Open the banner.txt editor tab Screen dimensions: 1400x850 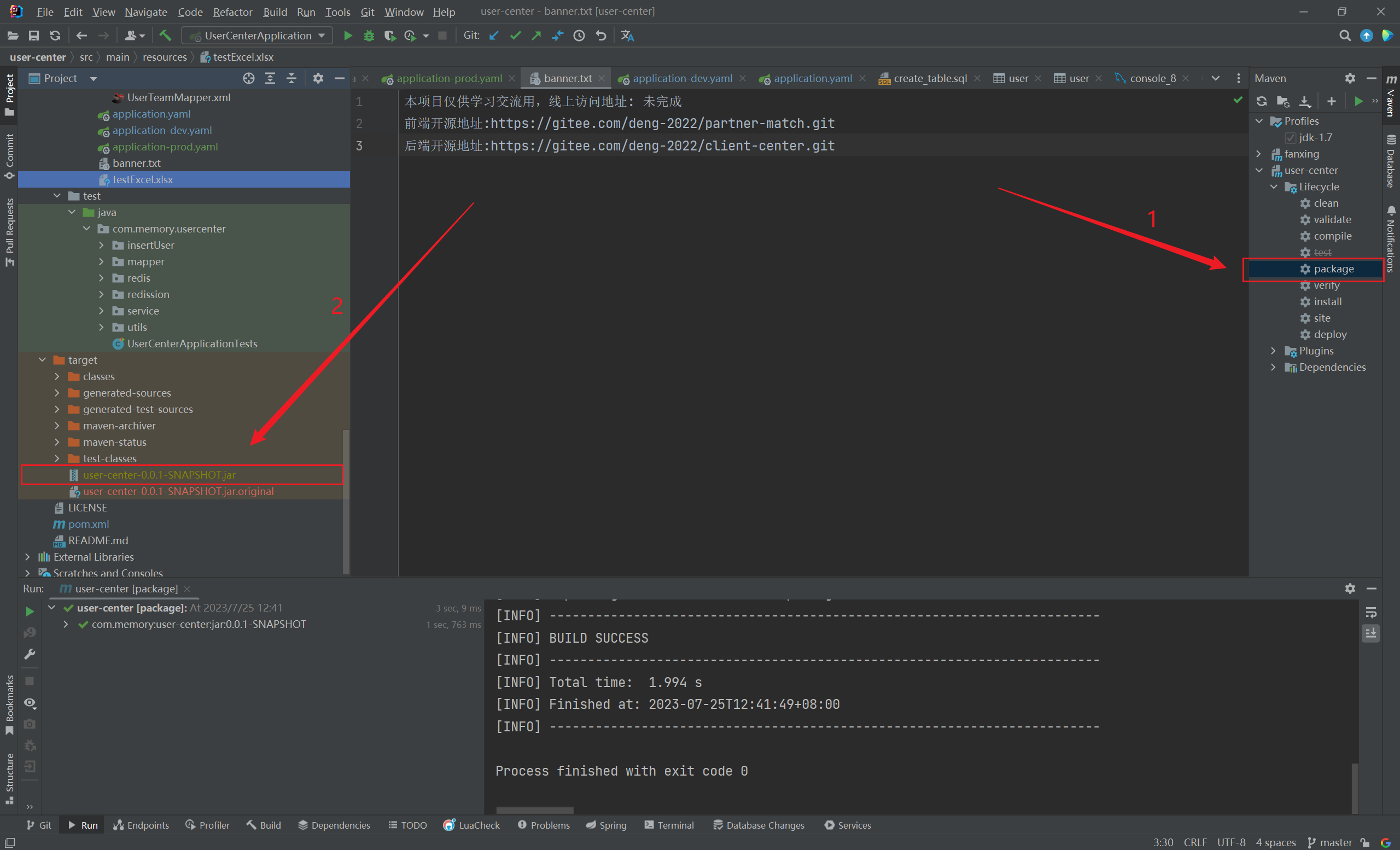pos(562,79)
